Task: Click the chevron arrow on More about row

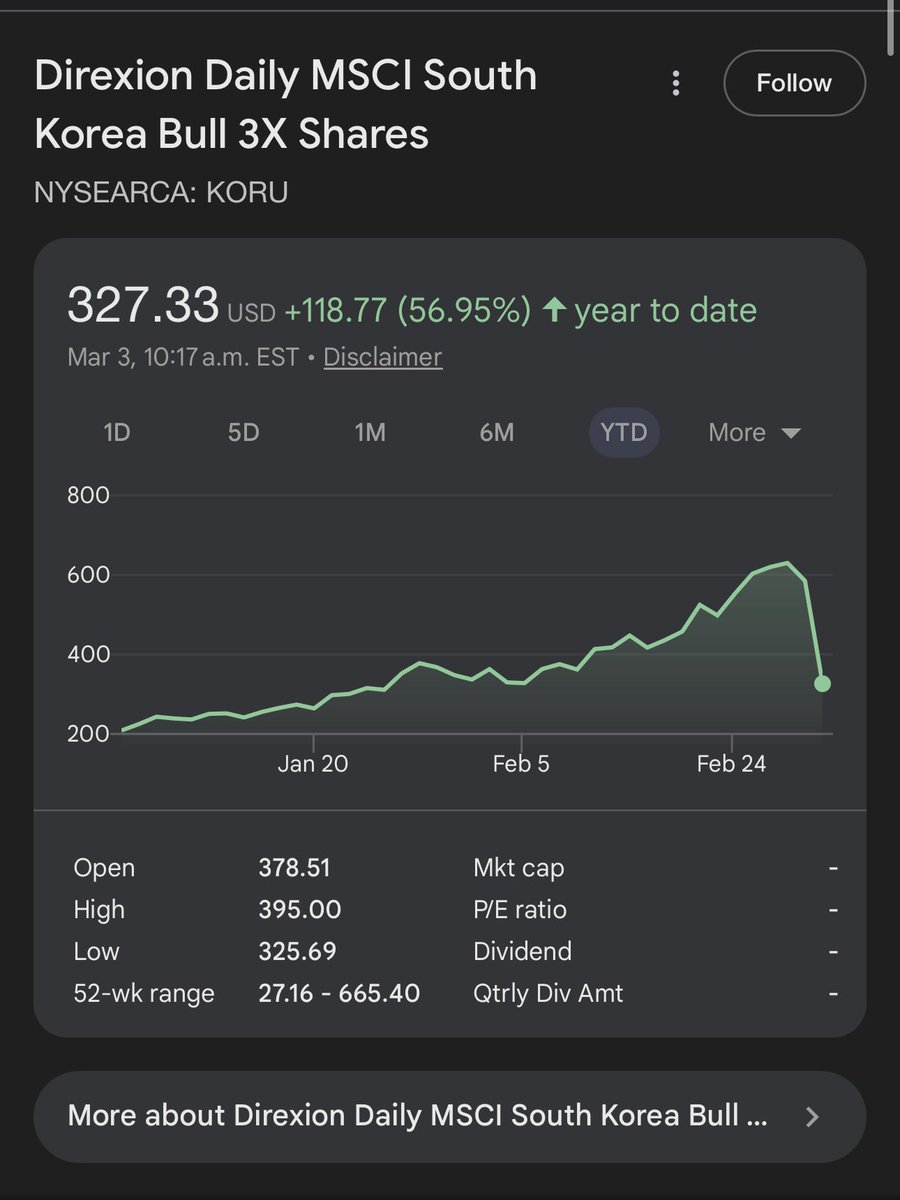Action: 812,1116
